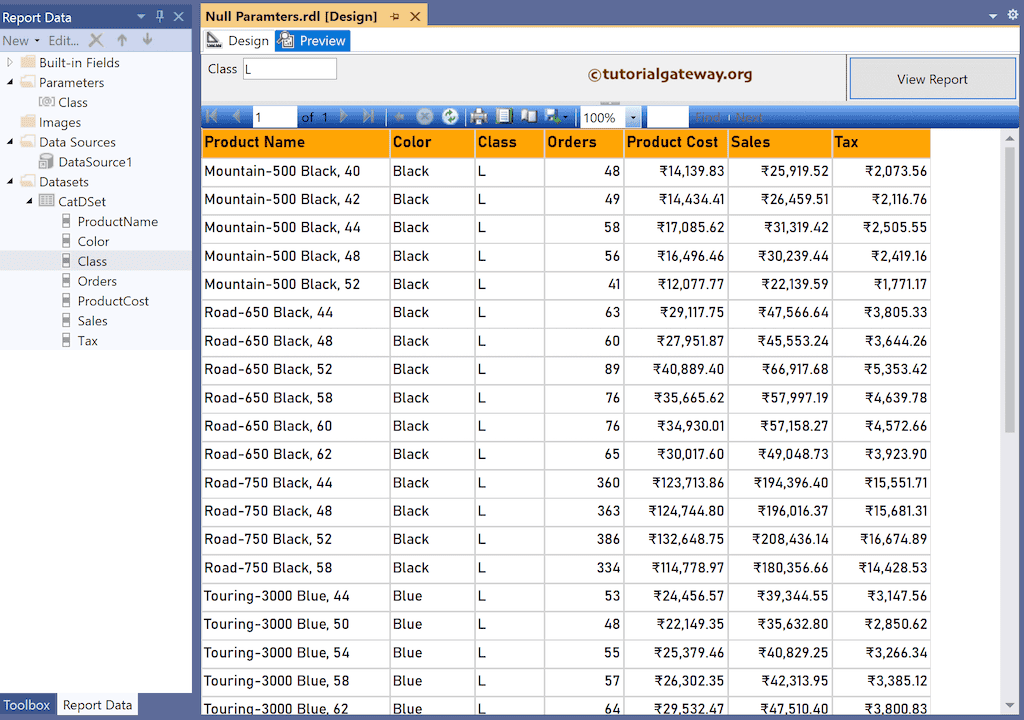Toggle Print Layout view icon
The height and width of the screenshot is (720, 1024).
(x=505, y=117)
